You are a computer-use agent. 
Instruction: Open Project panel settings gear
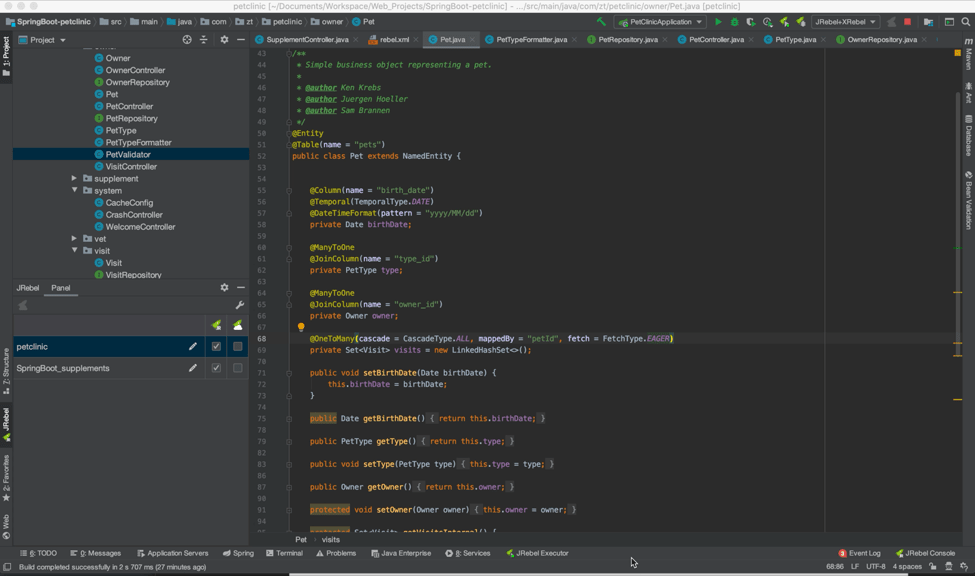(224, 40)
